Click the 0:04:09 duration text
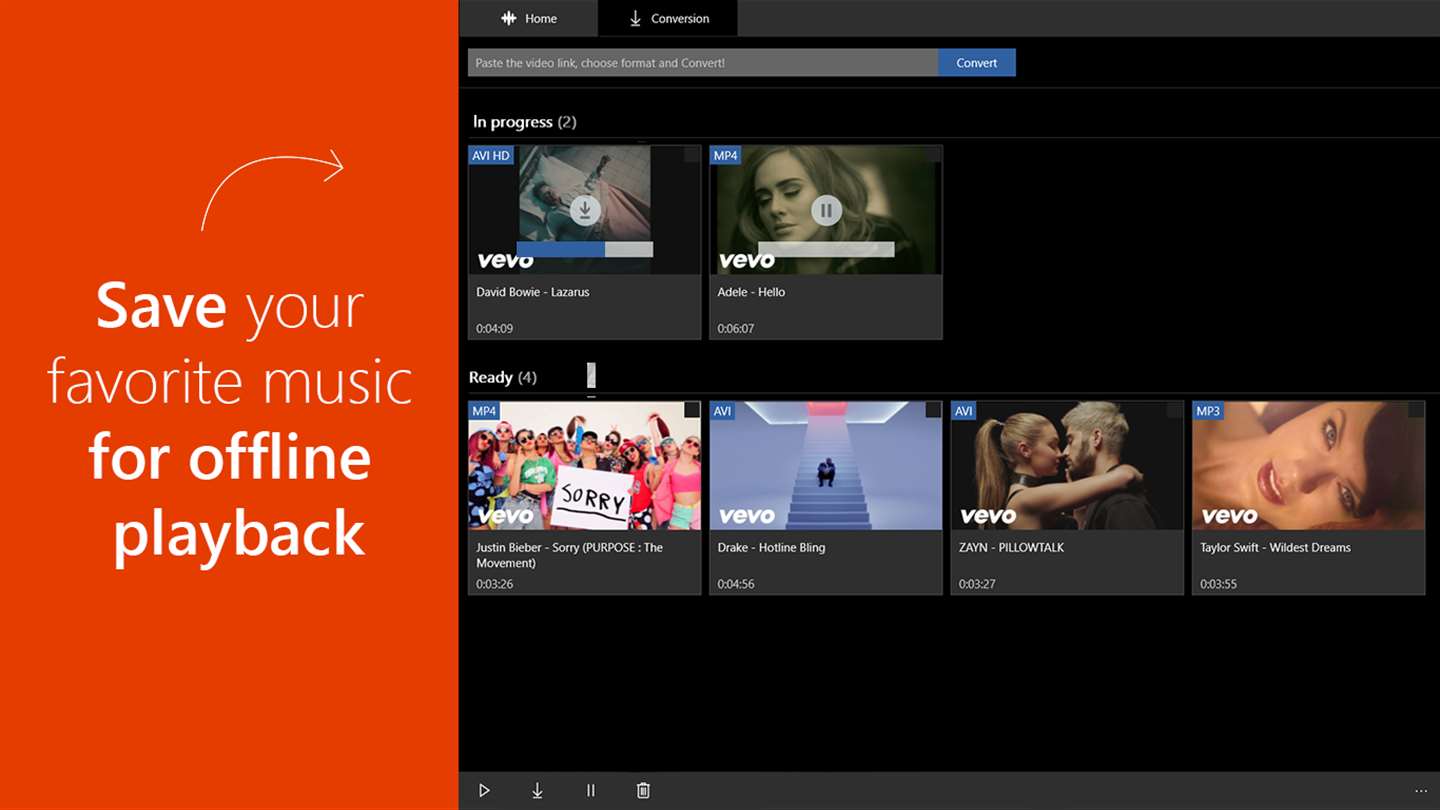The height and width of the screenshot is (810, 1440). coord(494,328)
